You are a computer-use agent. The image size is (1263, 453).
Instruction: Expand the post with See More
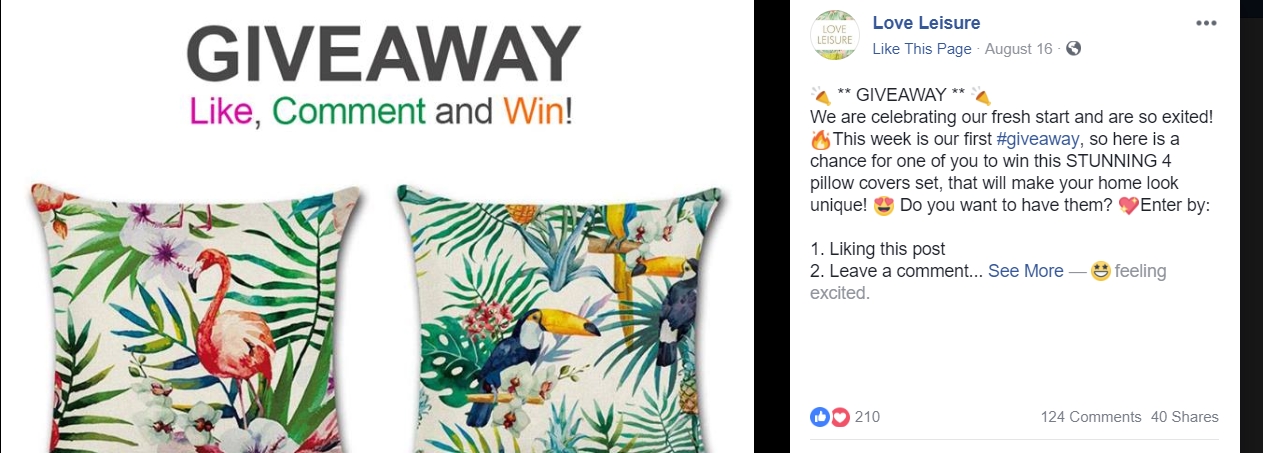coord(1026,271)
